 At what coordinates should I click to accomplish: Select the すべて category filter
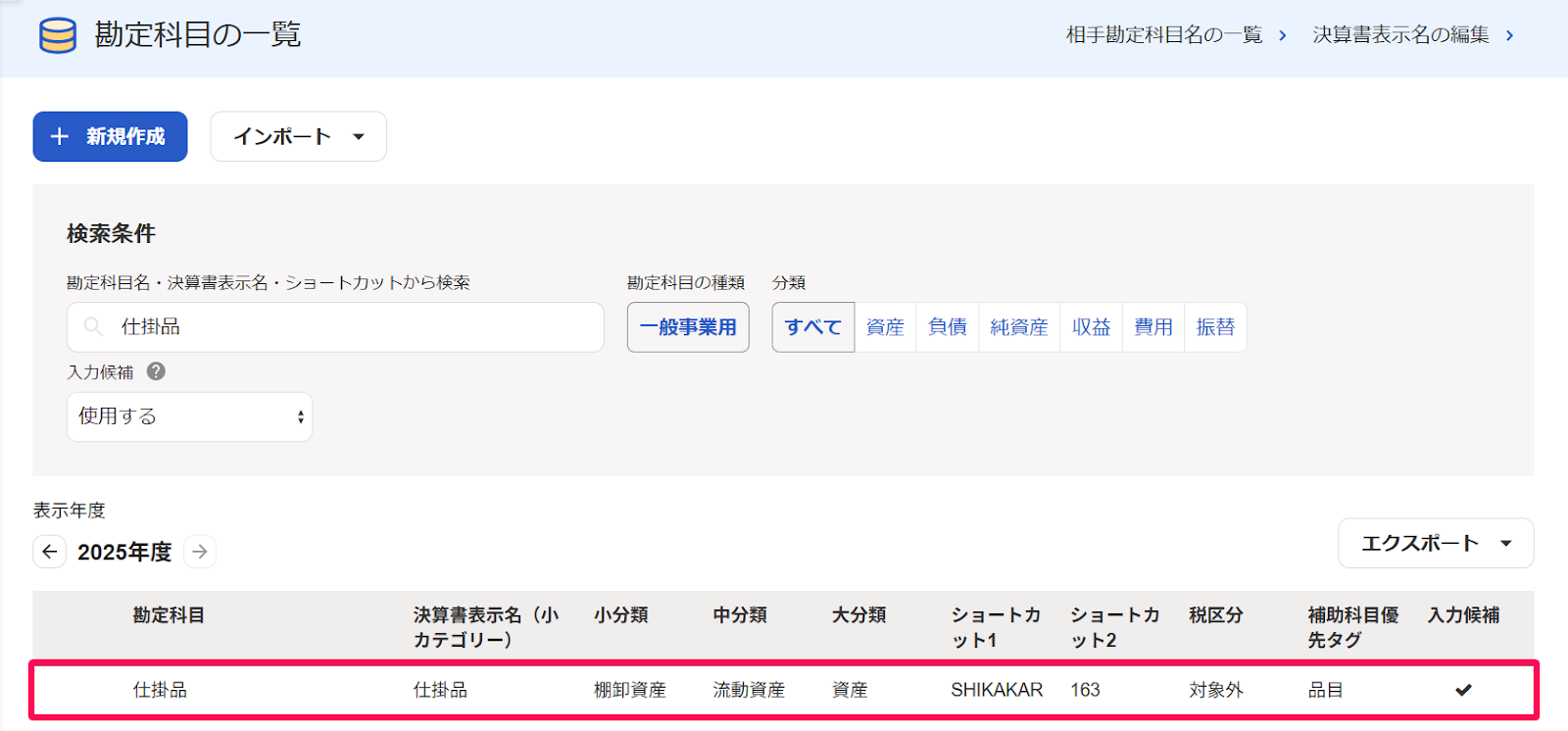(813, 327)
